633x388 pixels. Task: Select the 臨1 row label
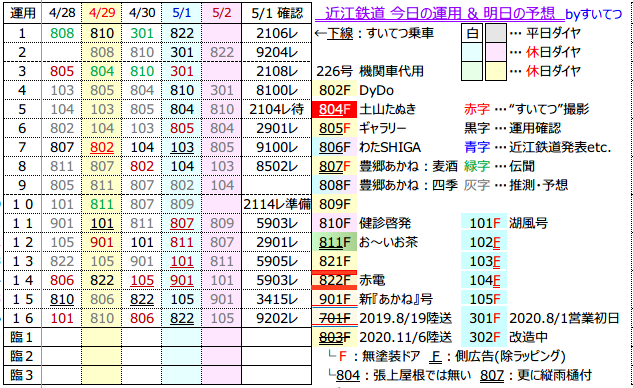pyautogui.click(x=23, y=337)
